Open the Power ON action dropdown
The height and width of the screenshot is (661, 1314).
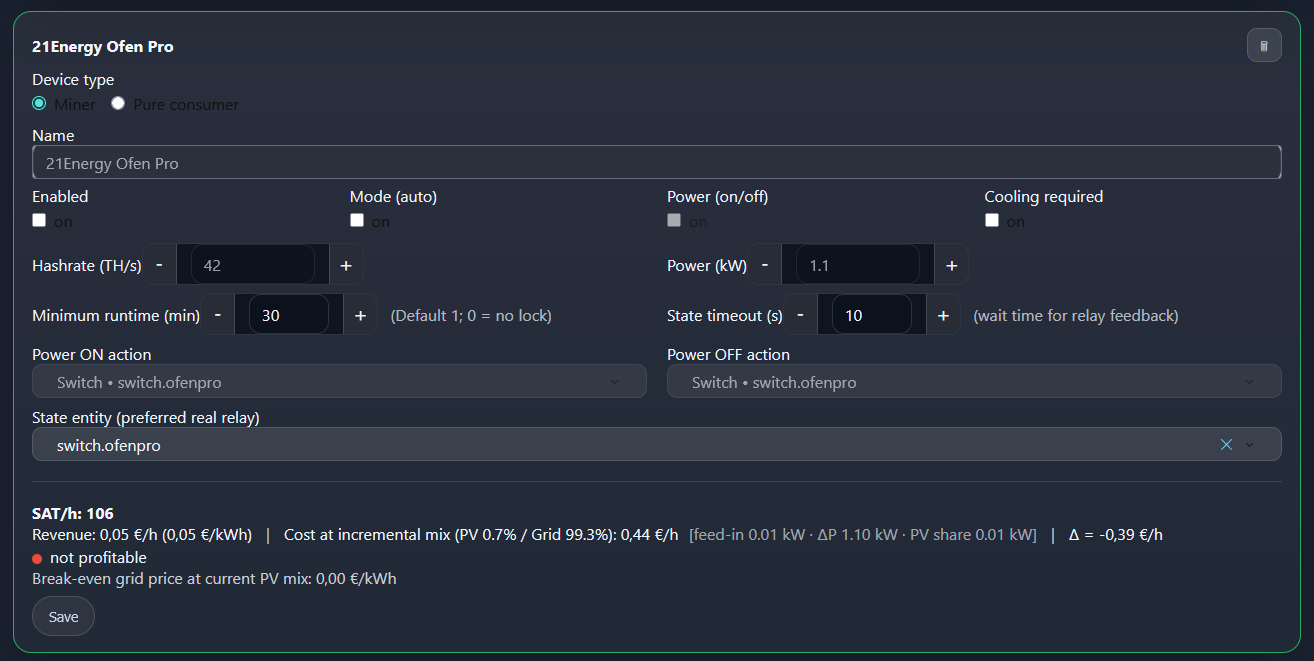click(x=339, y=382)
